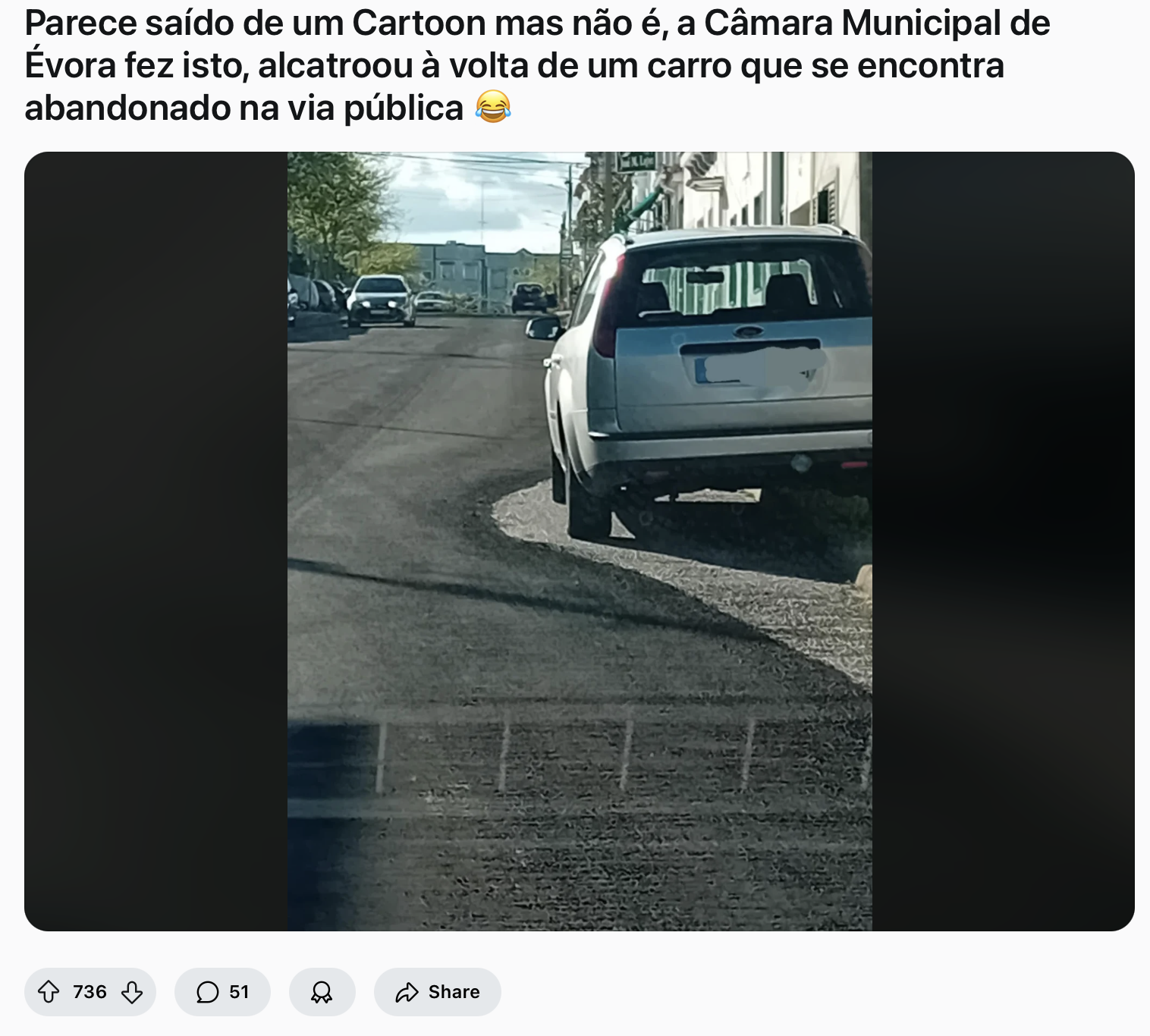Open the post title about Câmara Municipal de Évora

pos(537,65)
